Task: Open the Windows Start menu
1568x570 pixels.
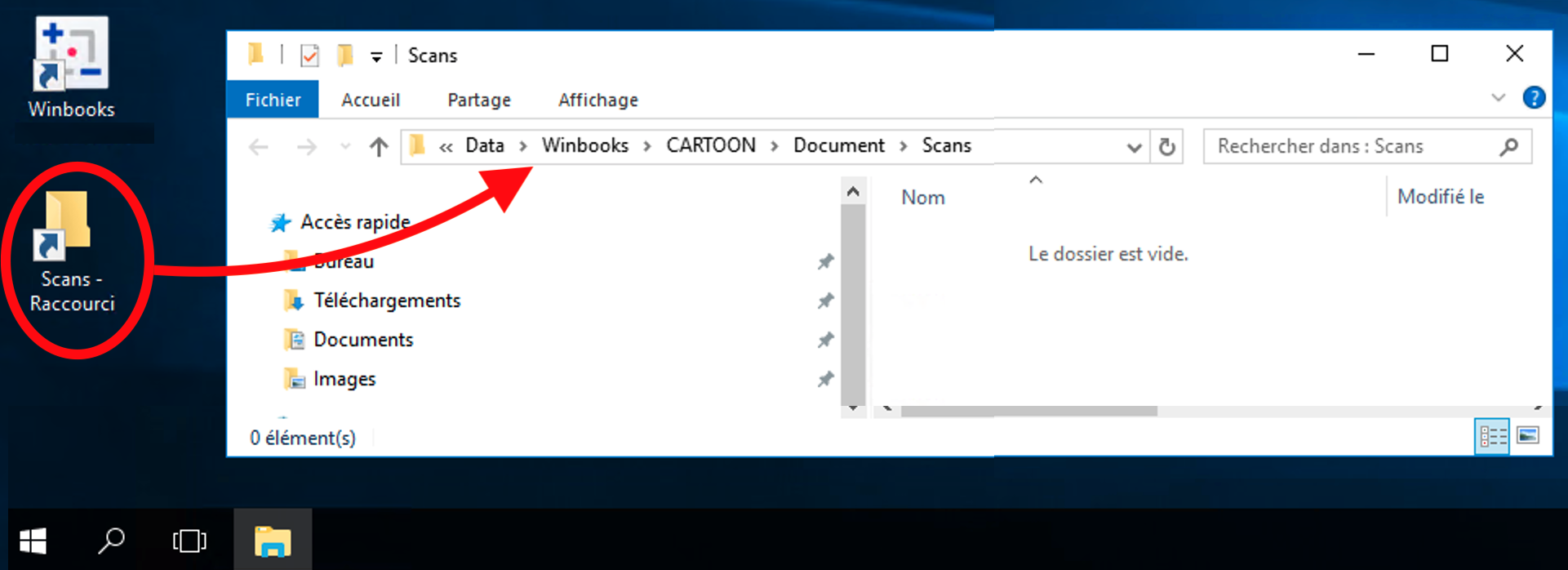Action: [33, 540]
